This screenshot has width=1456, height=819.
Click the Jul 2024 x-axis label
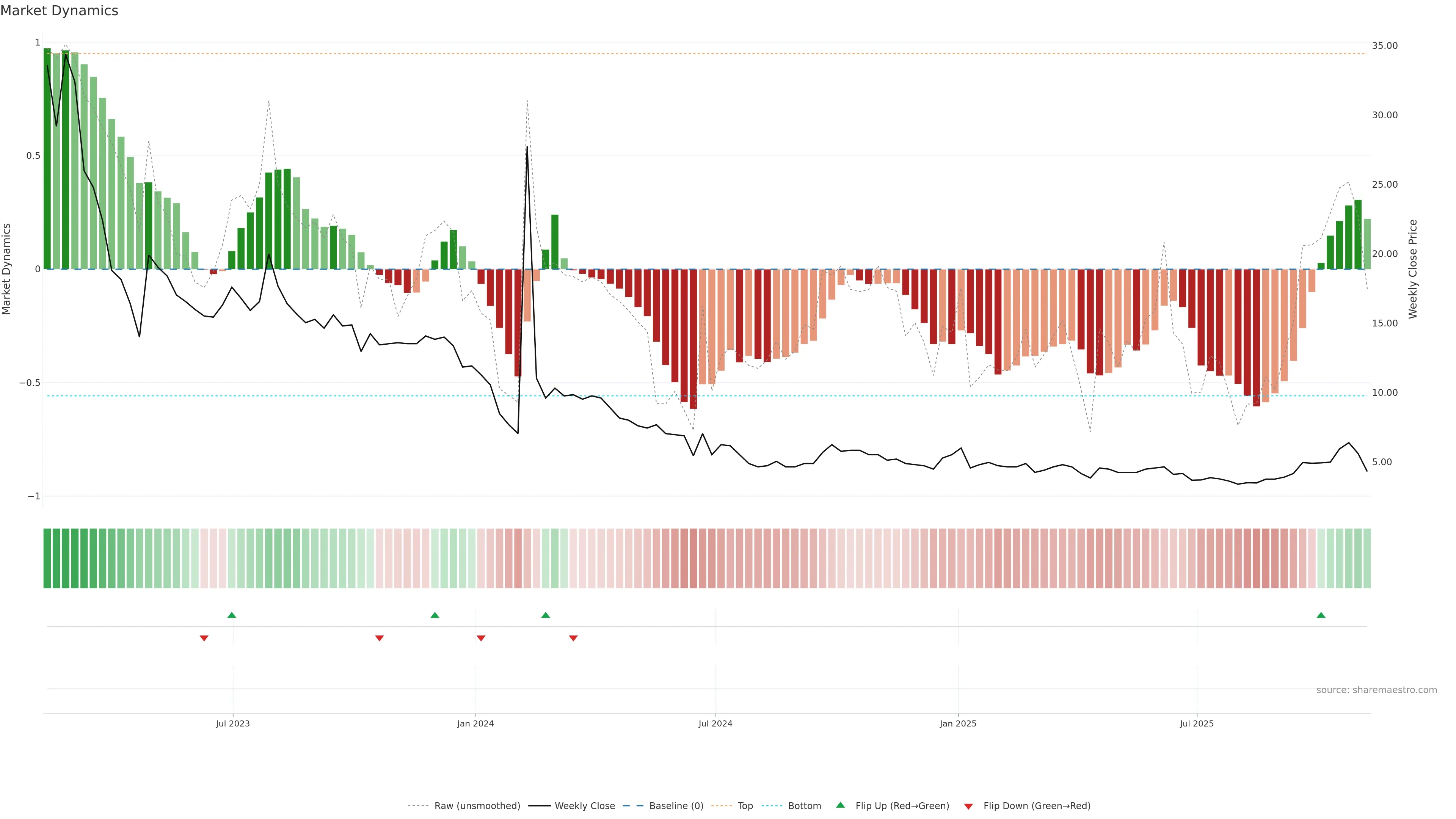pos(715,723)
